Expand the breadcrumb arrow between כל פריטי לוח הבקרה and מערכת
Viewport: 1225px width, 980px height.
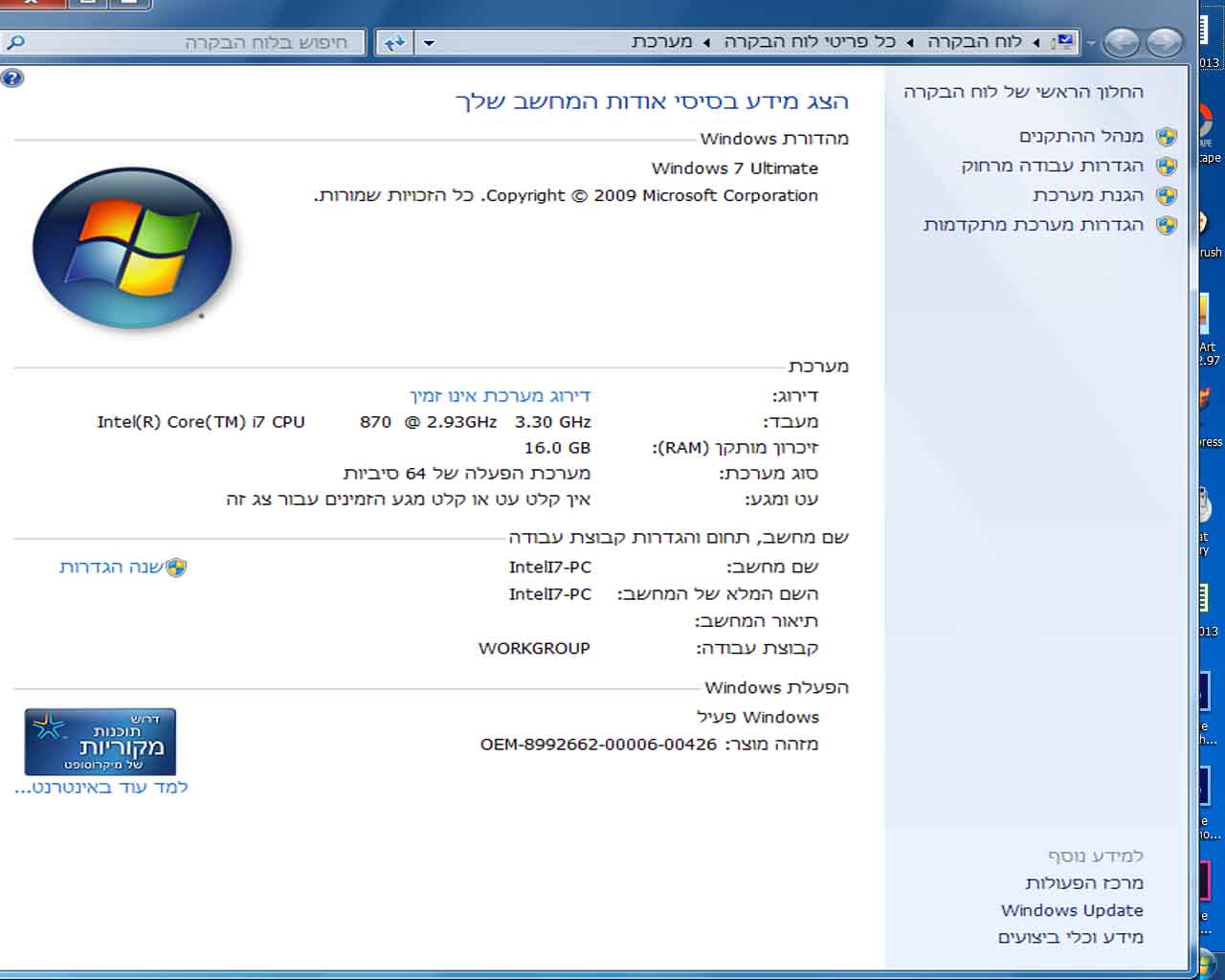point(706,42)
